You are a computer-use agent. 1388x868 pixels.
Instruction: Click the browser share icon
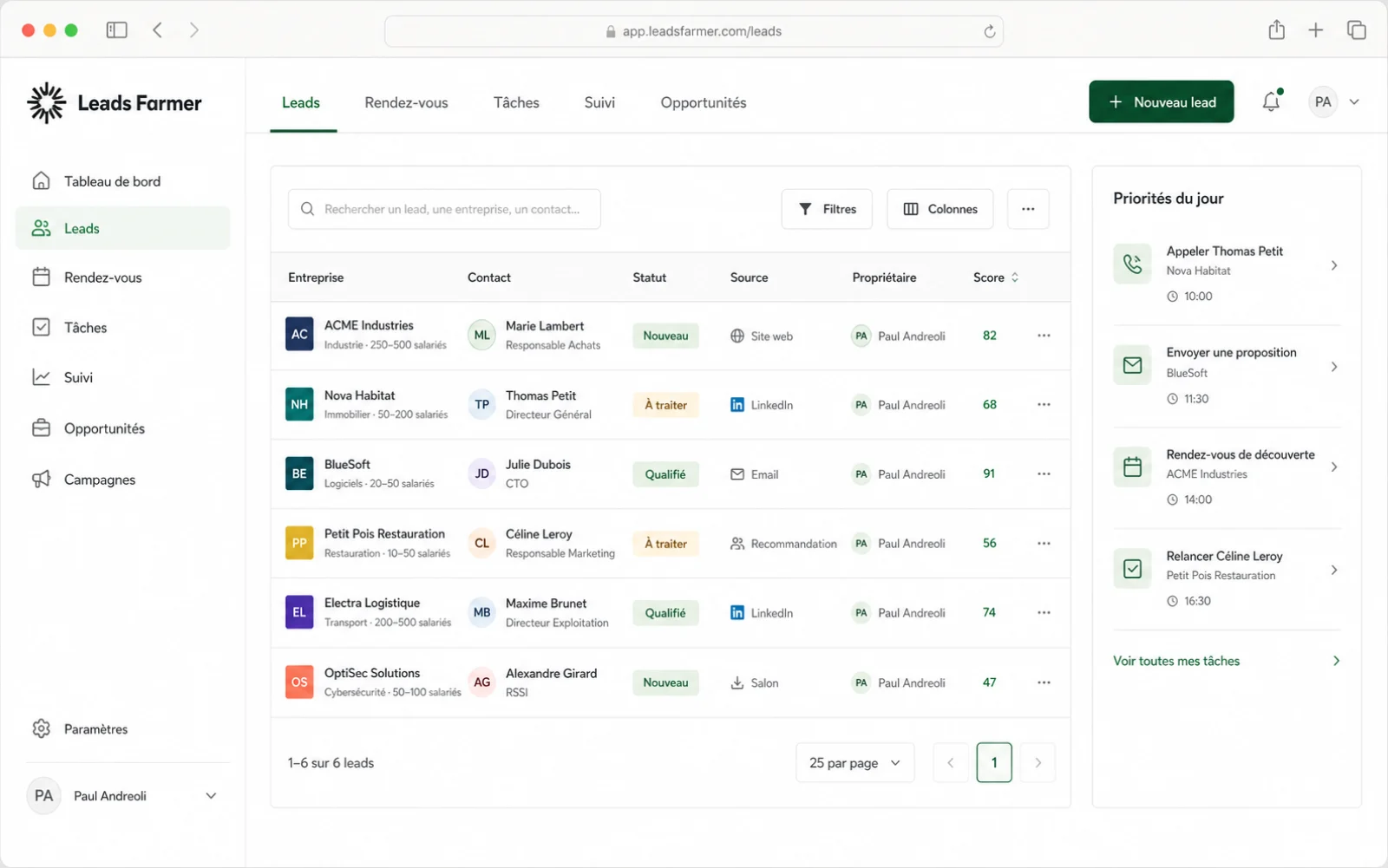pyautogui.click(x=1276, y=30)
